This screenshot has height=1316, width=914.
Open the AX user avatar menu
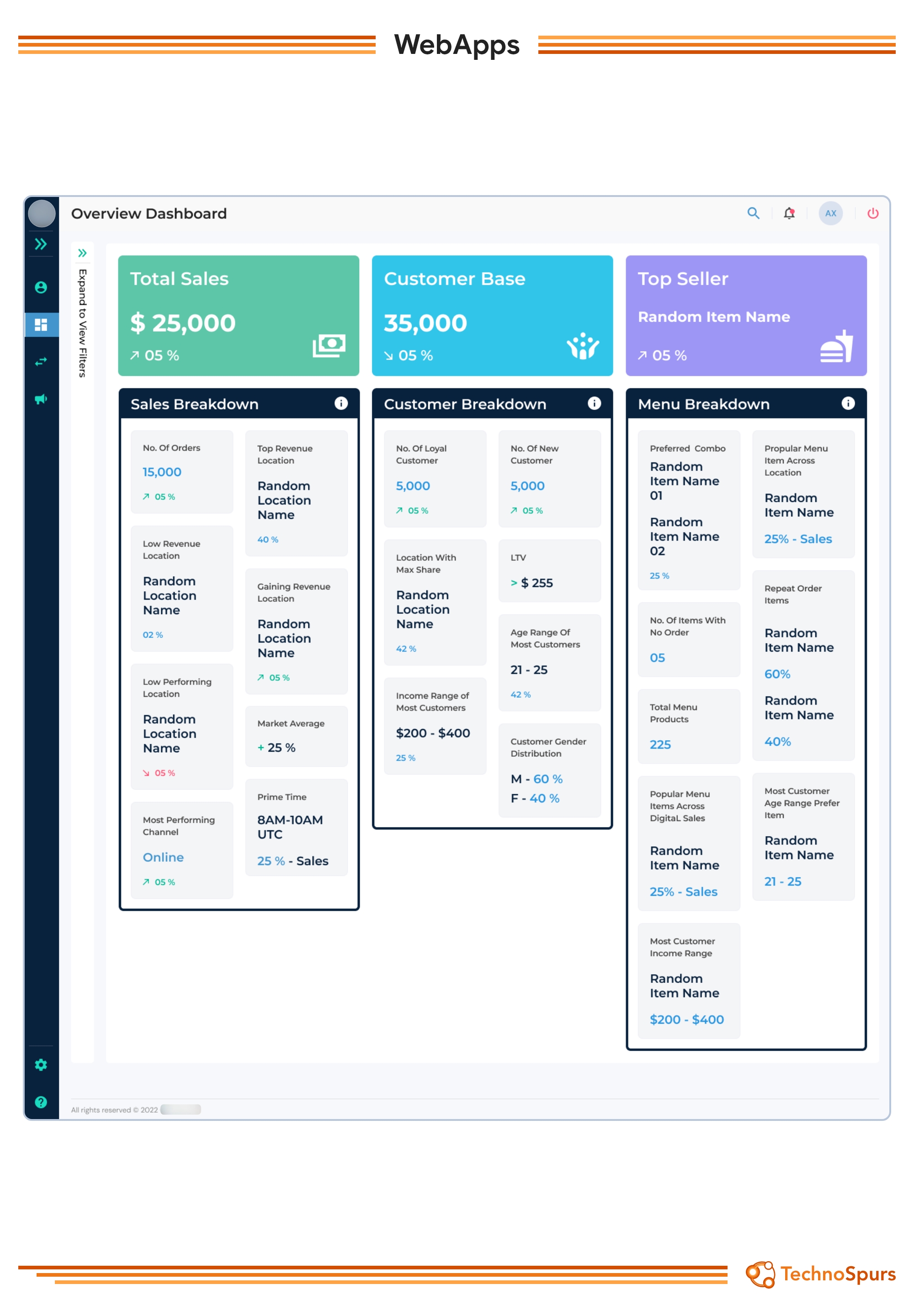tap(830, 213)
